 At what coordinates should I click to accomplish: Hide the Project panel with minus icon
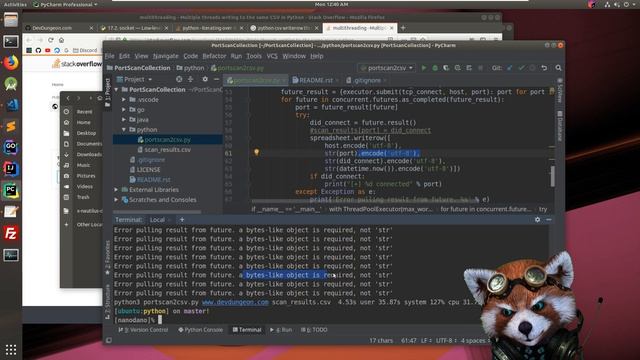(216, 79)
